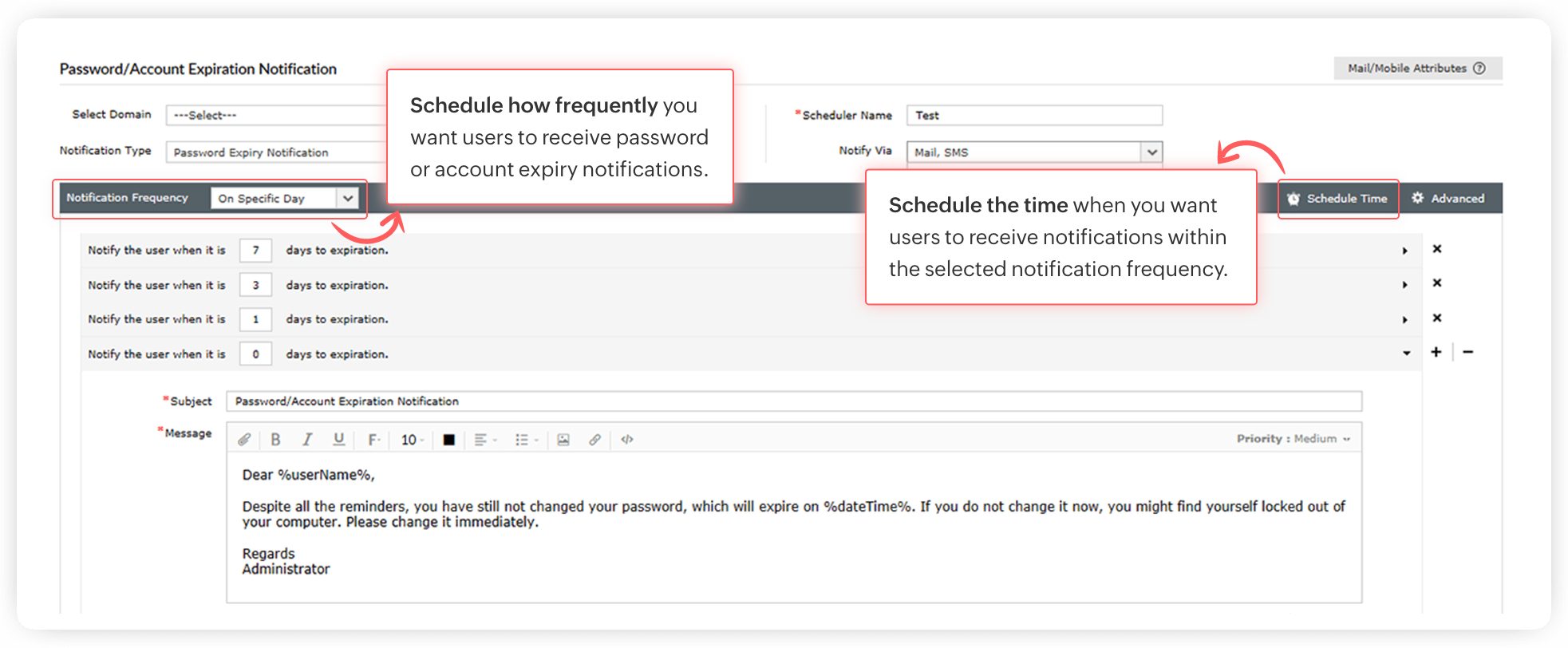This screenshot has width=1568, height=648.
Task: Open the bullet list options
Action: (x=527, y=440)
